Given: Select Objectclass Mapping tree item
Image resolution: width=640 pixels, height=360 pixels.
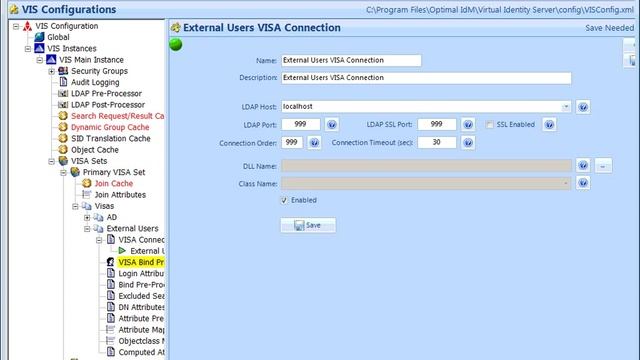Looking at the screenshot, I should pyautogui.click(x=141, y=341).
